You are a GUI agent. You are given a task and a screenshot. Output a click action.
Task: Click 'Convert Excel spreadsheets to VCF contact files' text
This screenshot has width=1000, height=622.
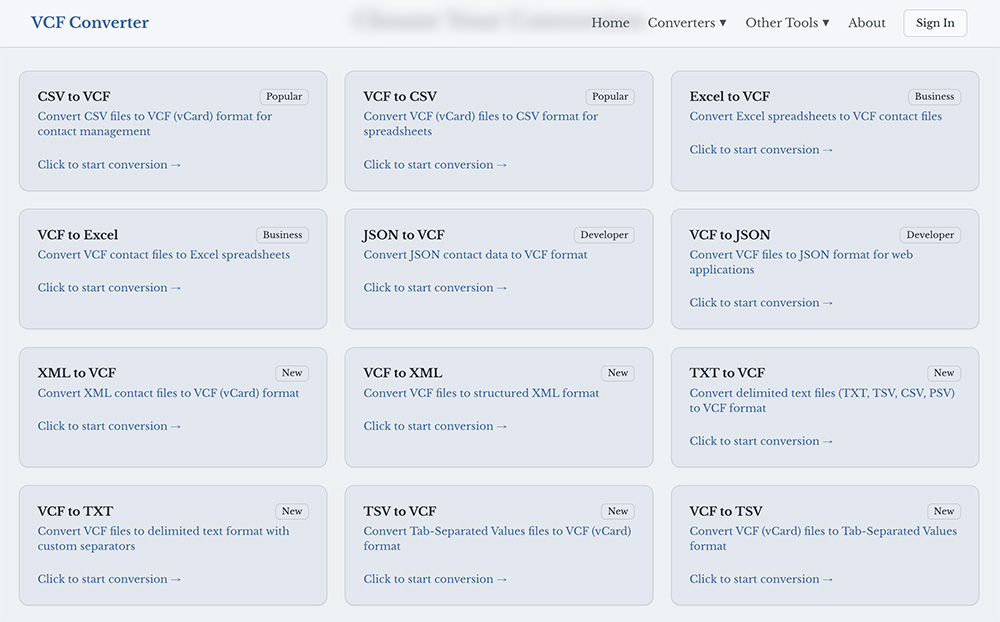[x=816, y=116]
